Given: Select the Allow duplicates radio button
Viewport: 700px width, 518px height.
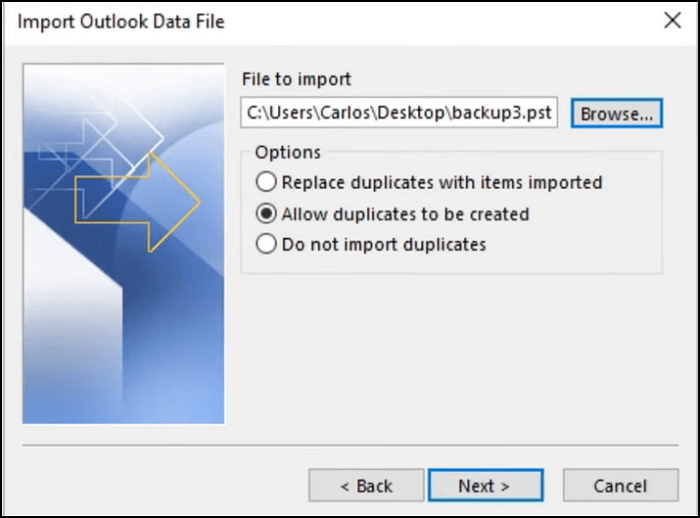Looking at the screenshot, I should tap(266, 214).
